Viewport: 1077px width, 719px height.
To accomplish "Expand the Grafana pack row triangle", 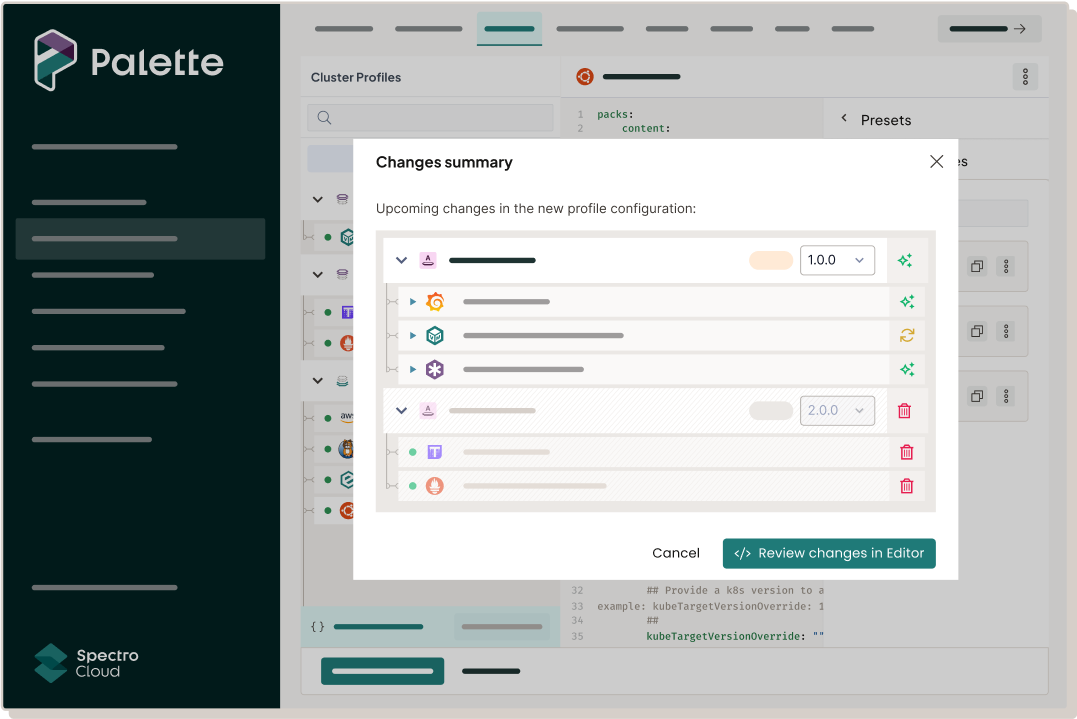I will [x=413, y=301].
